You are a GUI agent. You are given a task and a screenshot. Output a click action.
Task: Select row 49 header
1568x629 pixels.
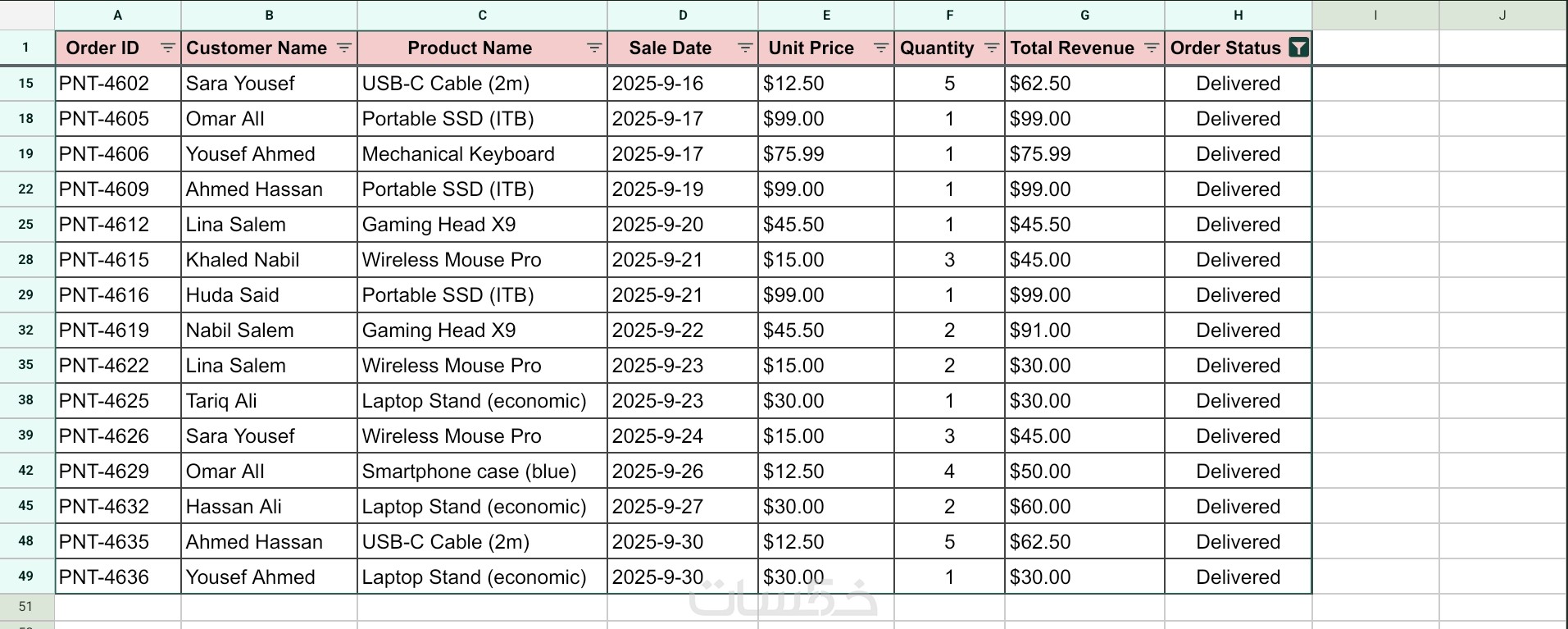tap(26, 577)
